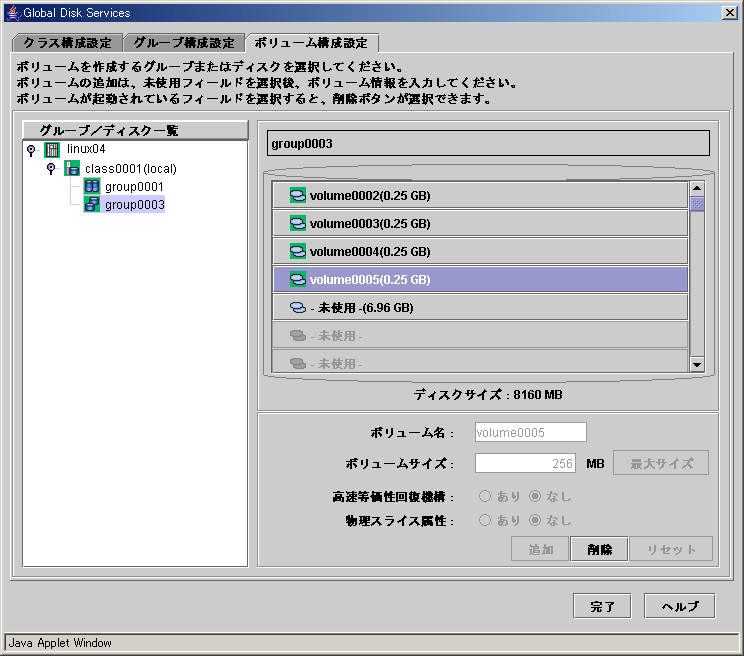
Task: Click the linux04 host icon in tree
Action: click(x=53, y=149)
